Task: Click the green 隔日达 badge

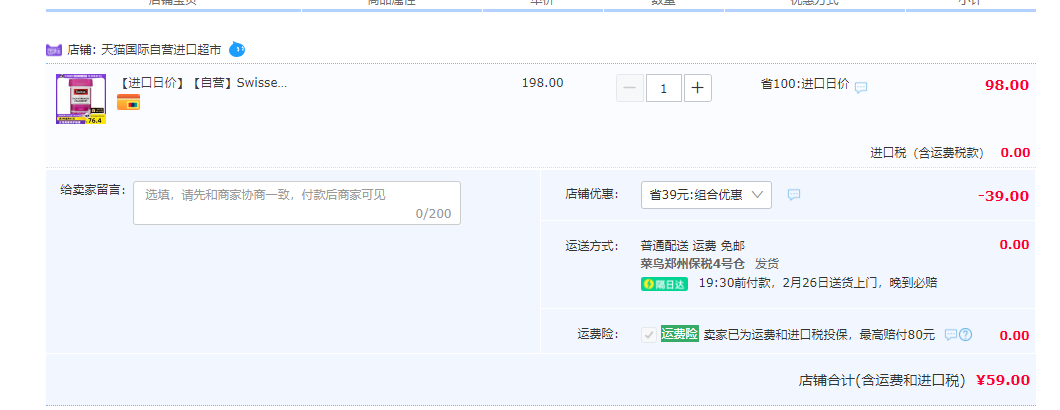Action: coord(665,284)
